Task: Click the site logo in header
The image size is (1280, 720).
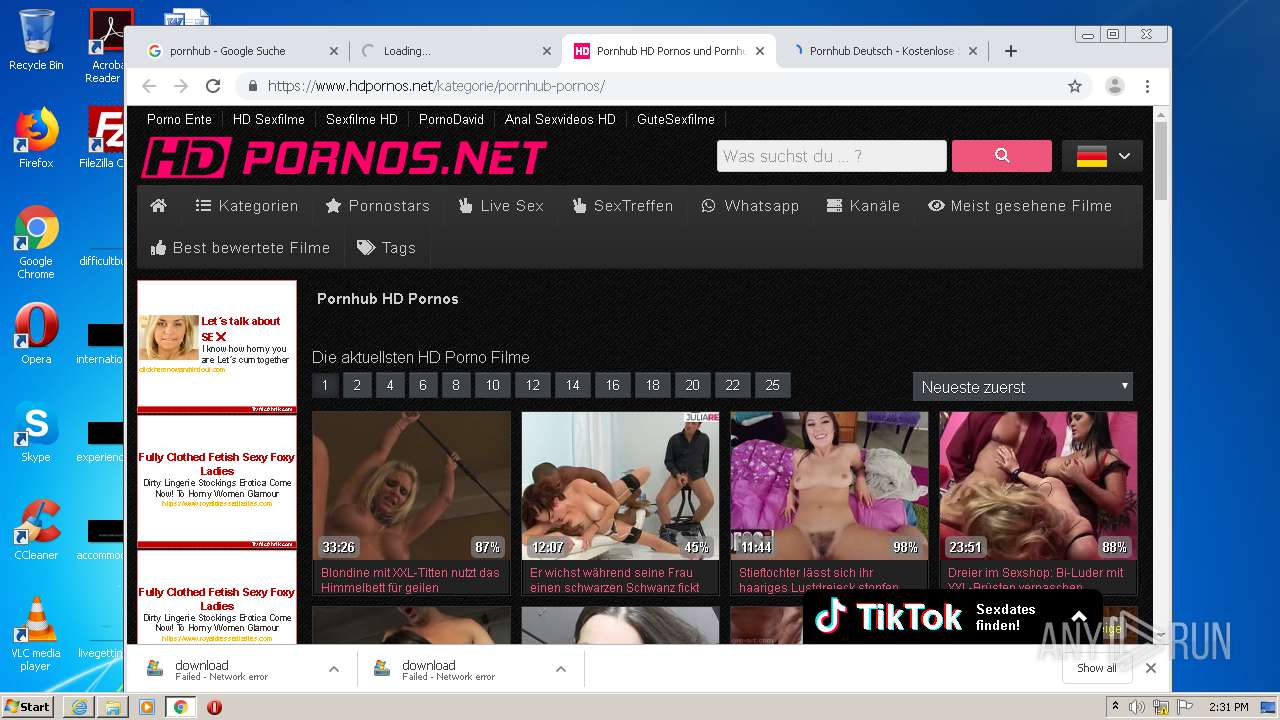Action: pyautogui.click(x=343, y=157)
